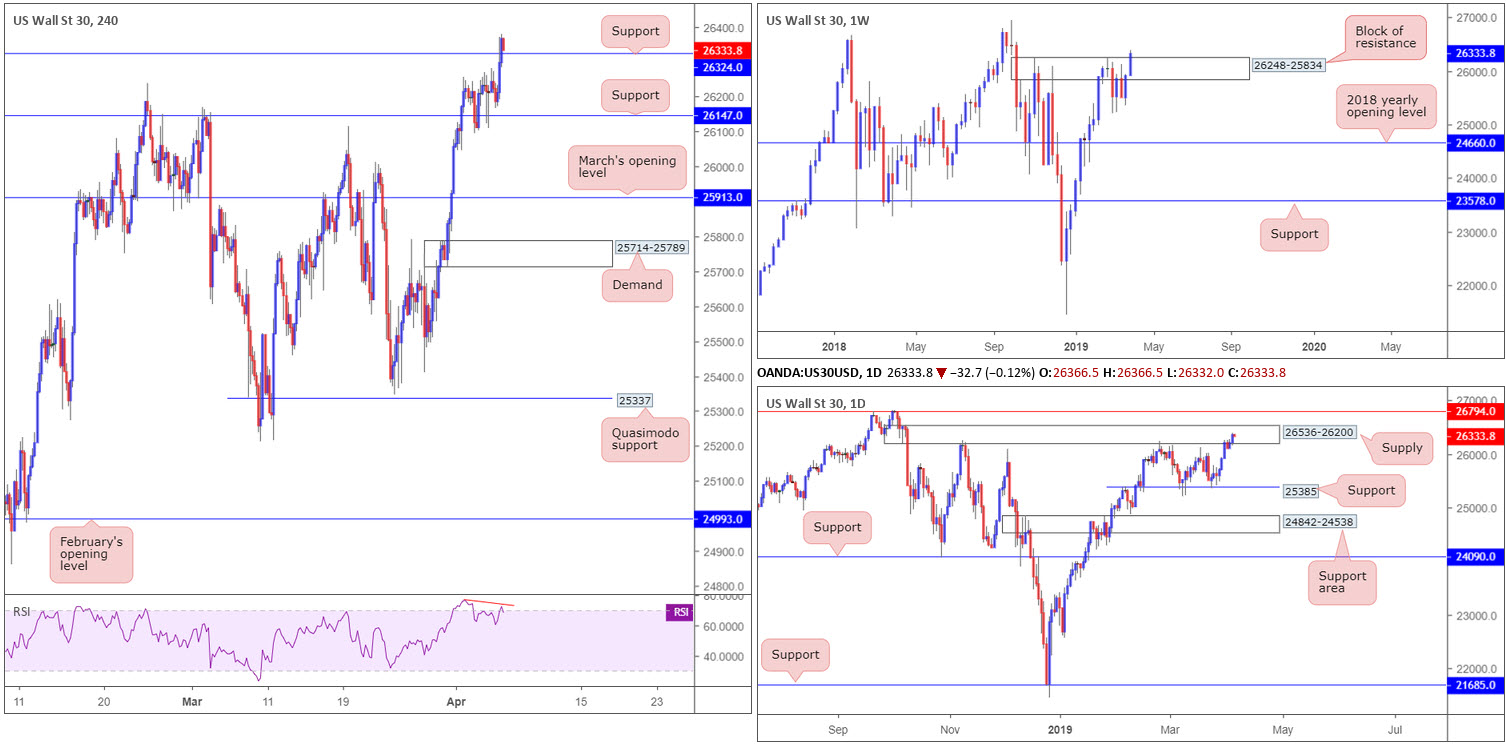1506x745 pixels.
Task: Click the 26147.0 price label
Action: 721,116
